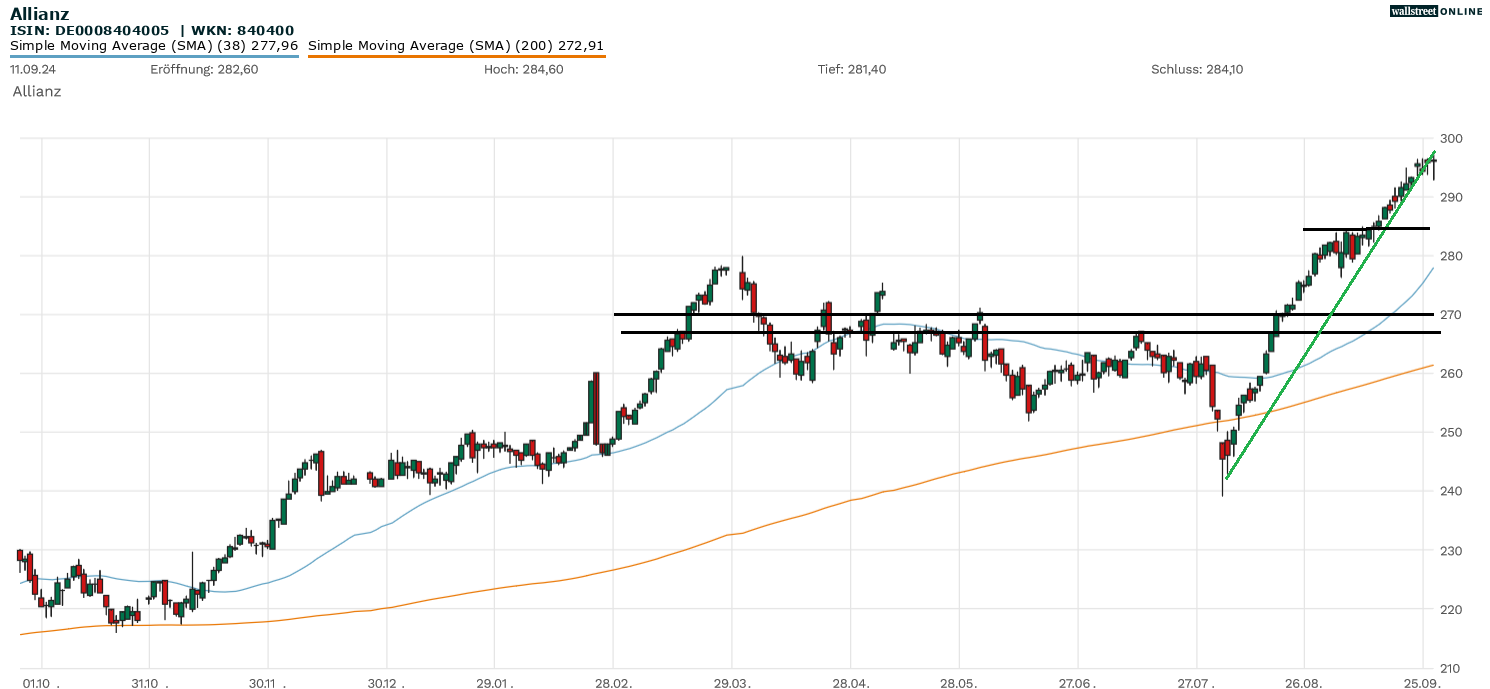The width and height of the screenshot is (1490, 689).
Task: Click the Allianz title heading
Action: pyautogui.click(x=39, y=13)
